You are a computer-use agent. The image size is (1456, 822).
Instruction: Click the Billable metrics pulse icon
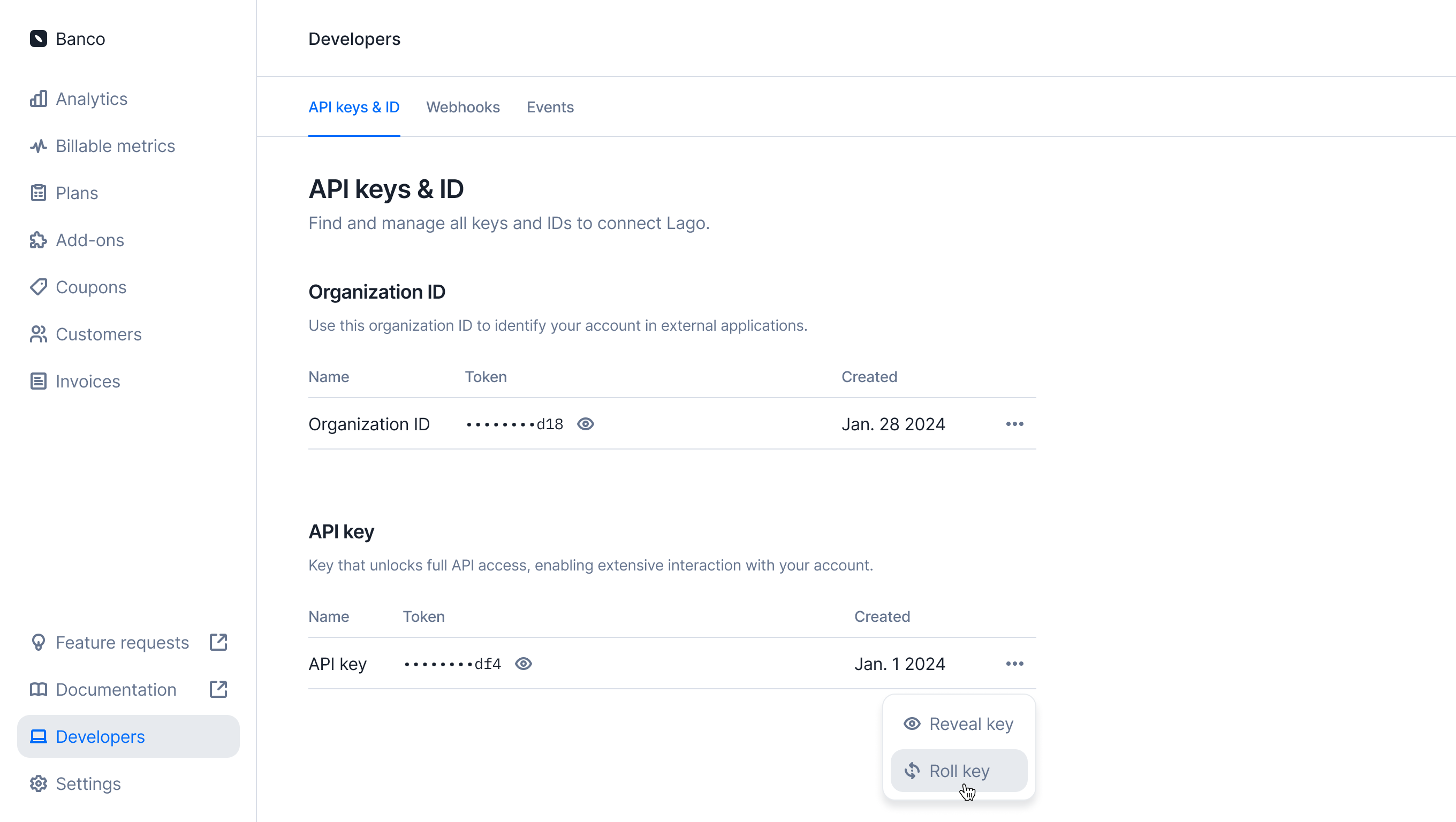[38, 146]
